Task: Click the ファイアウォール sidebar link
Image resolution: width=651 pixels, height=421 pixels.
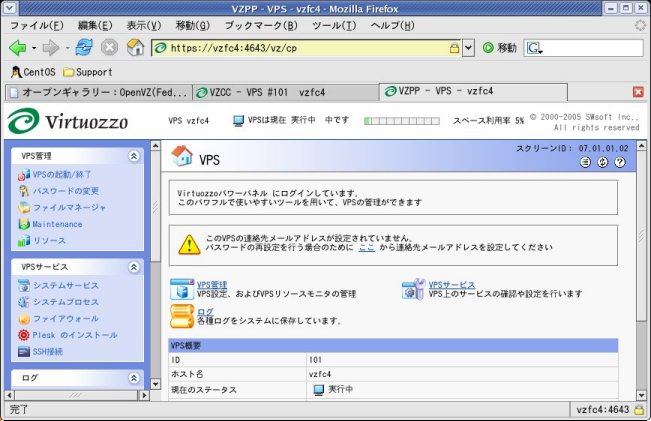Action: click(66, 318)
